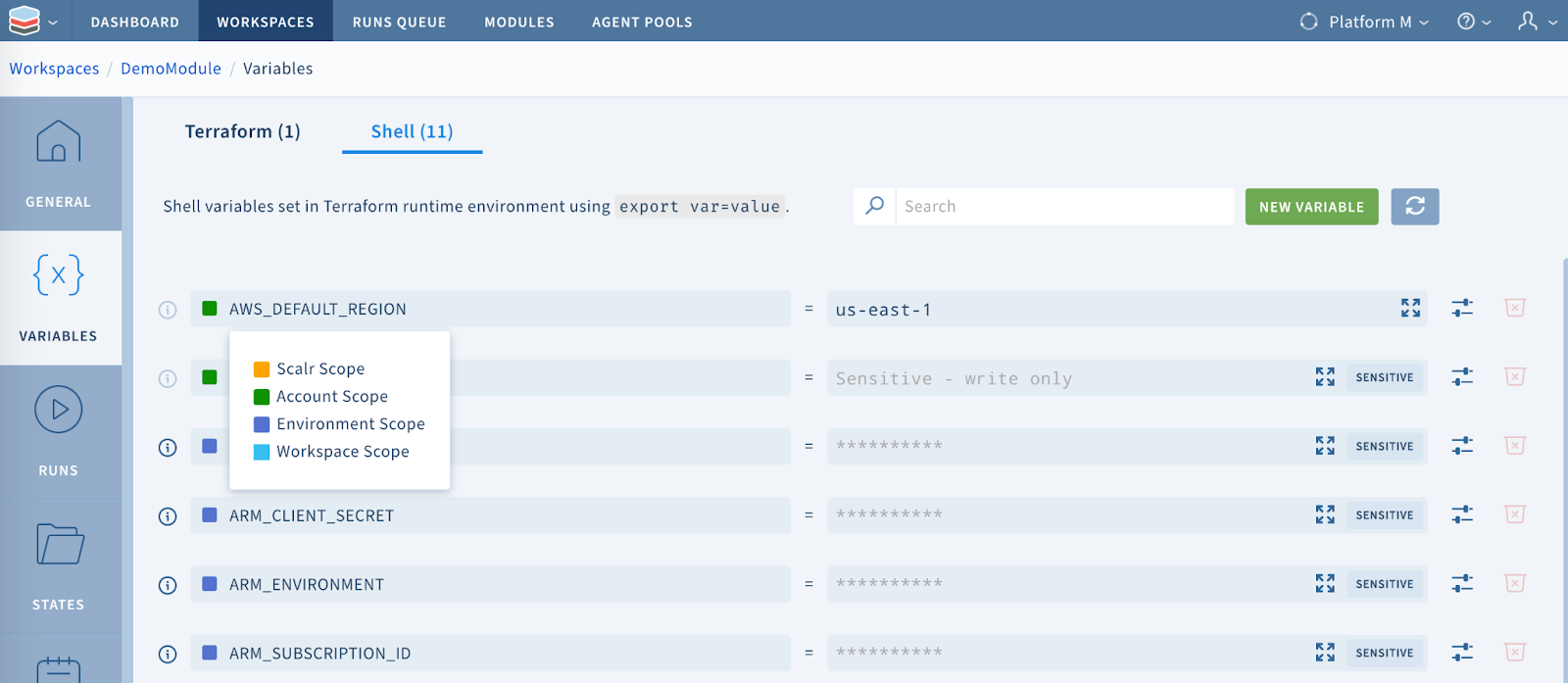The width and height of the screenshot is (1568, 683).
Task: Toggle Sensitive for ARM_SUBSCRIPTION_ID
Action: 1385,653
